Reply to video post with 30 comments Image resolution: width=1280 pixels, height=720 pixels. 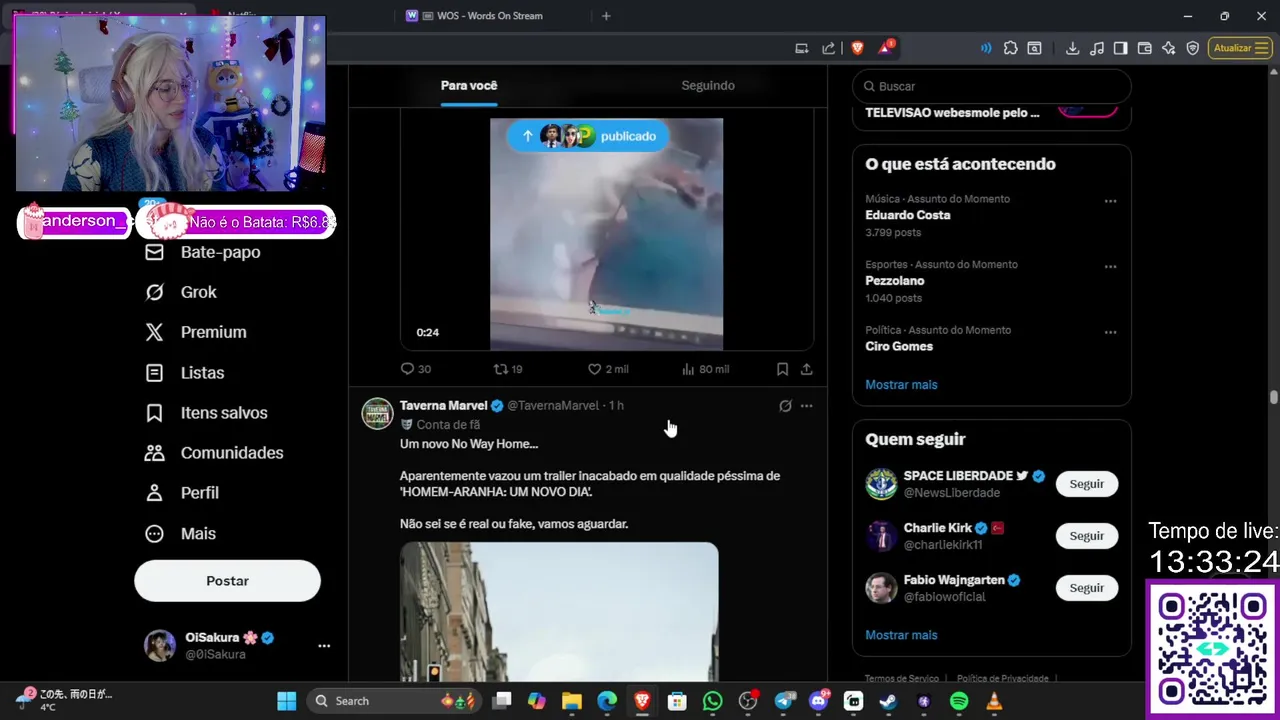tap(416, 369)
